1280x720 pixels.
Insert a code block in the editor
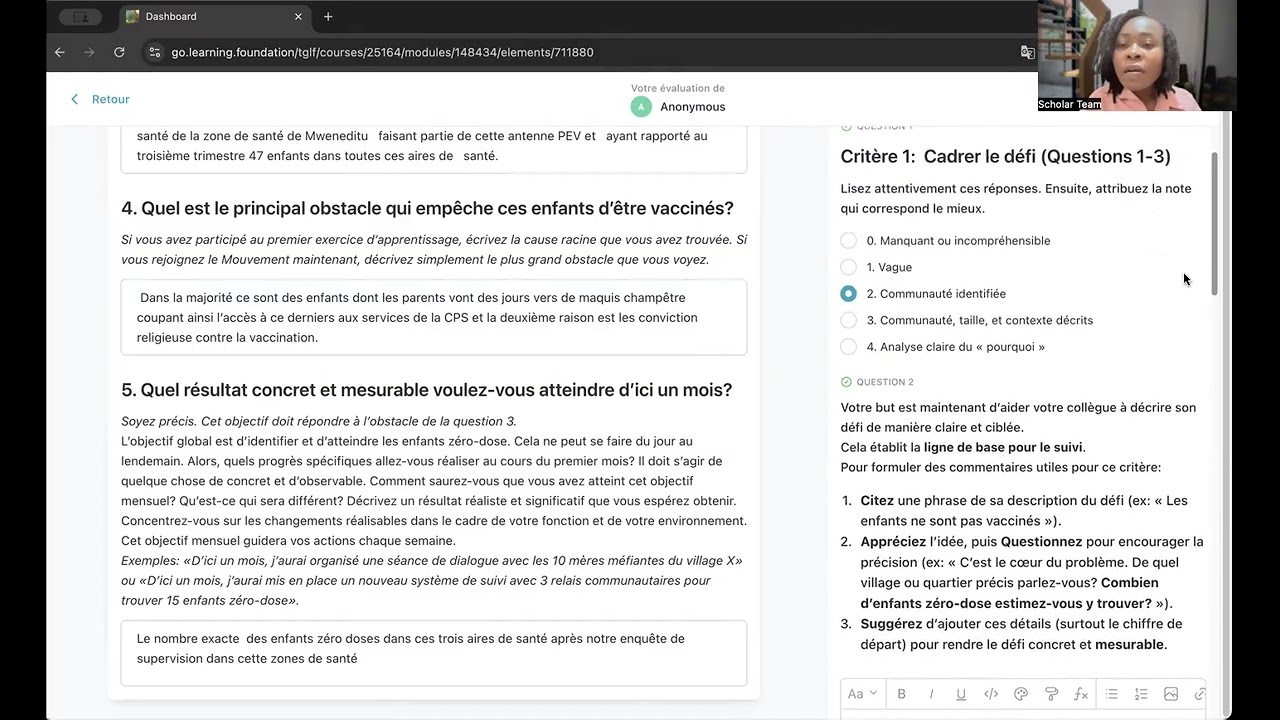pos(991,694)
